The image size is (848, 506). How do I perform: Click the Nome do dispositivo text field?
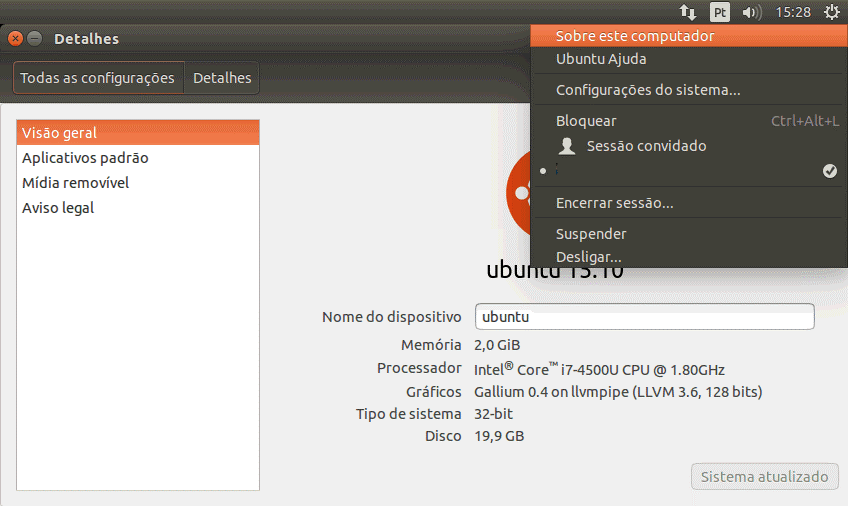click(x=644, y=317)
